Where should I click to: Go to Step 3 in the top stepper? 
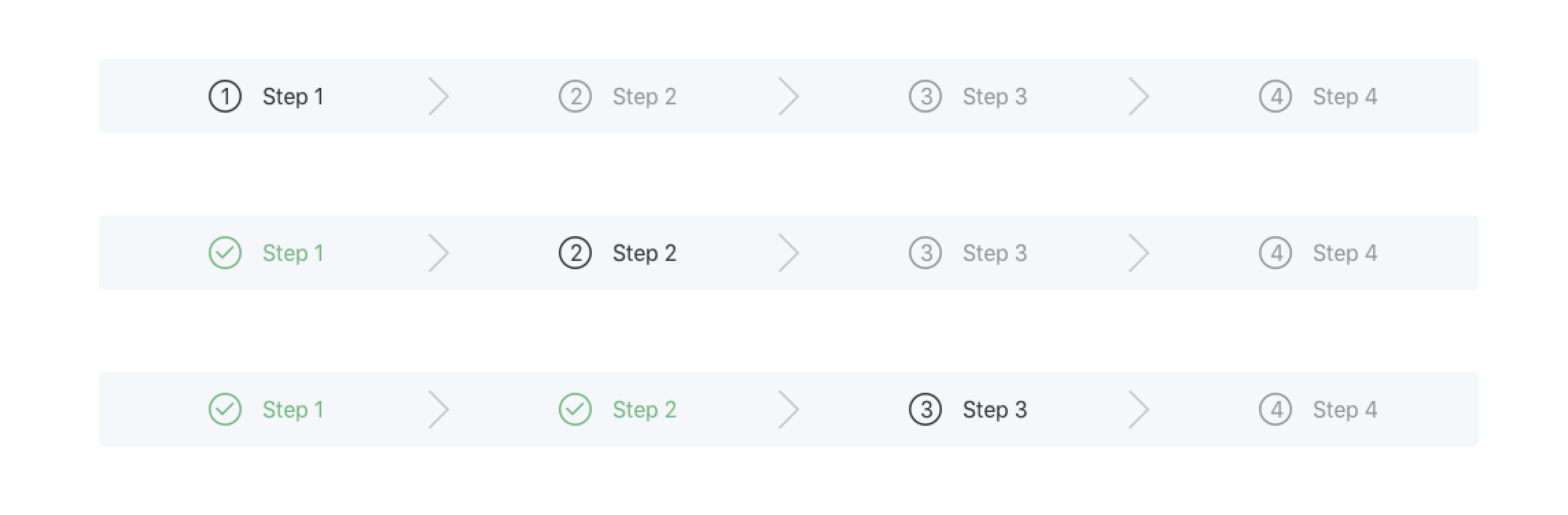point(995,97)
